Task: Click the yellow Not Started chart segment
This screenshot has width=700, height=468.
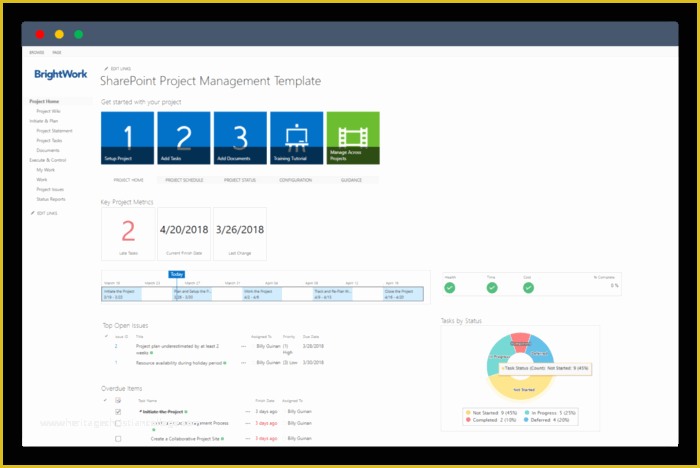Action: point(521,389)
